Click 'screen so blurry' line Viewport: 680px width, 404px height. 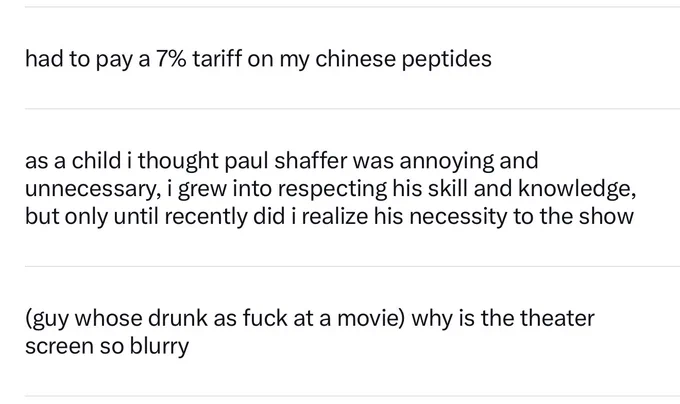point(107,346)
